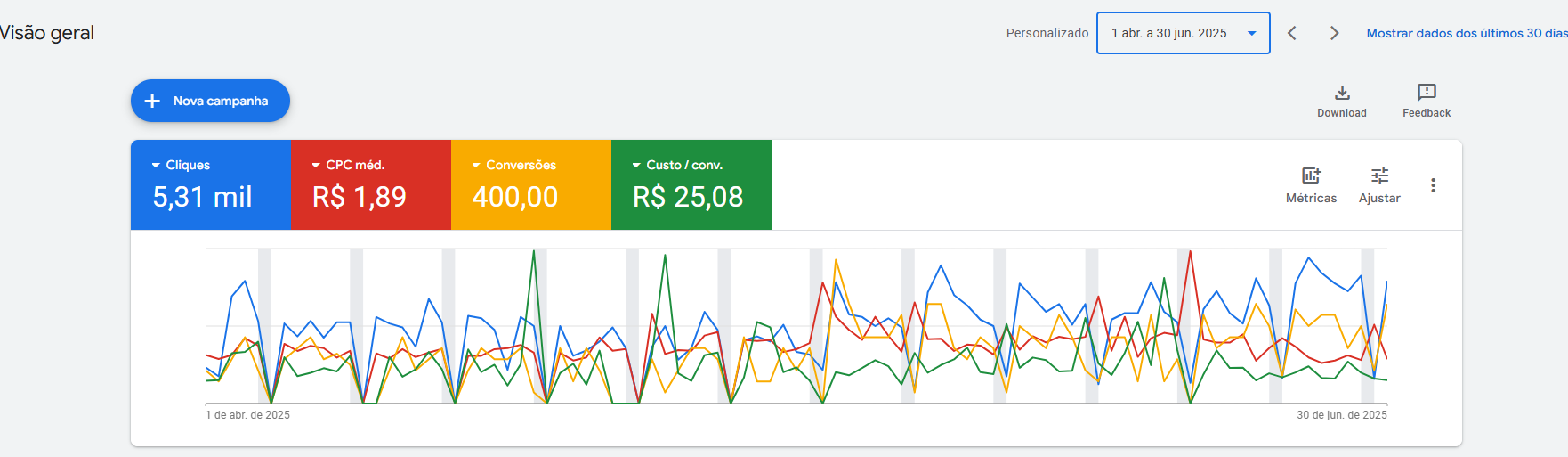
Task: Expand the Cliques metric dropdown arrow
Action: pos(156,166)
